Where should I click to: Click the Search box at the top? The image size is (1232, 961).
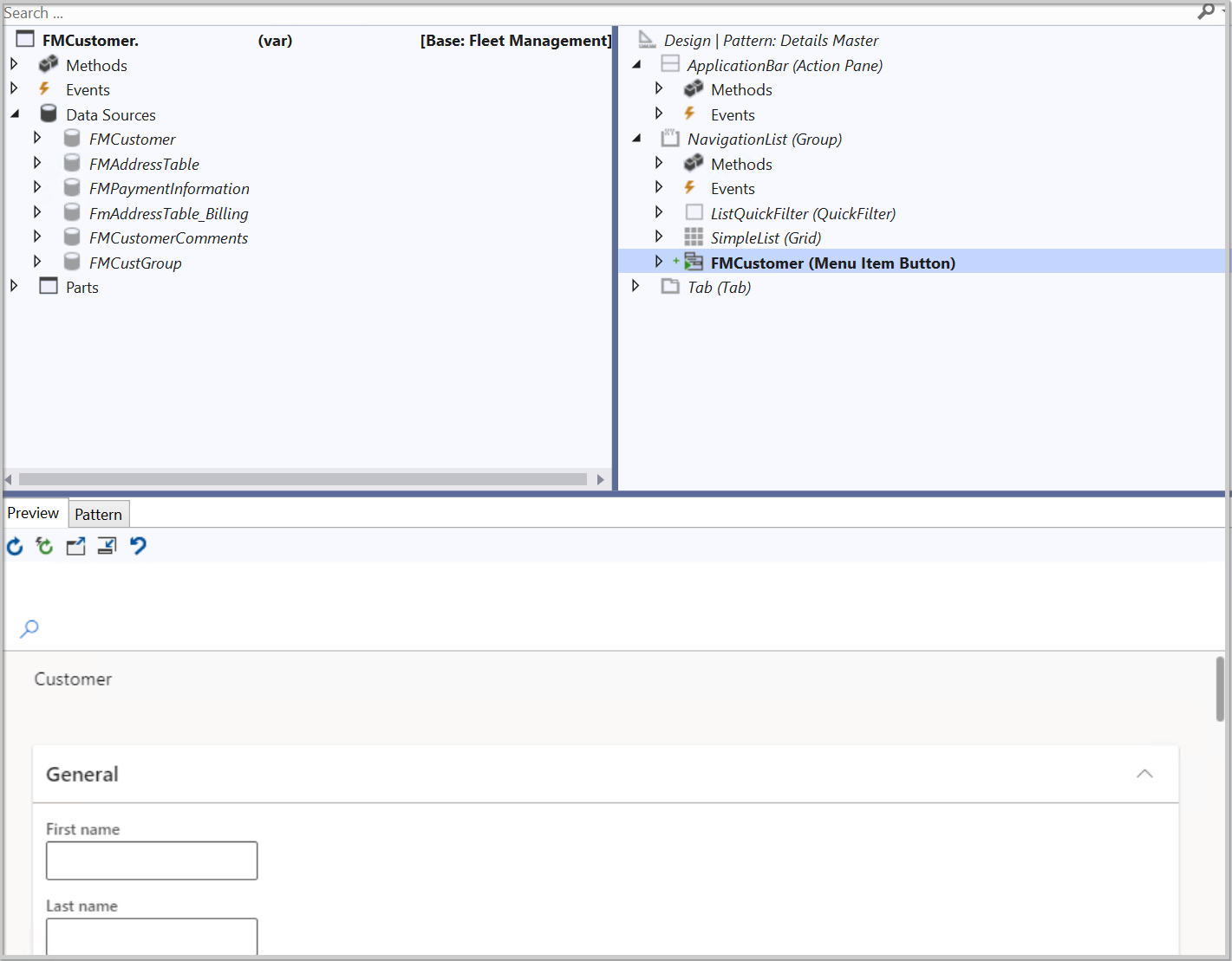pyautogui.click(x=598, y=12)
